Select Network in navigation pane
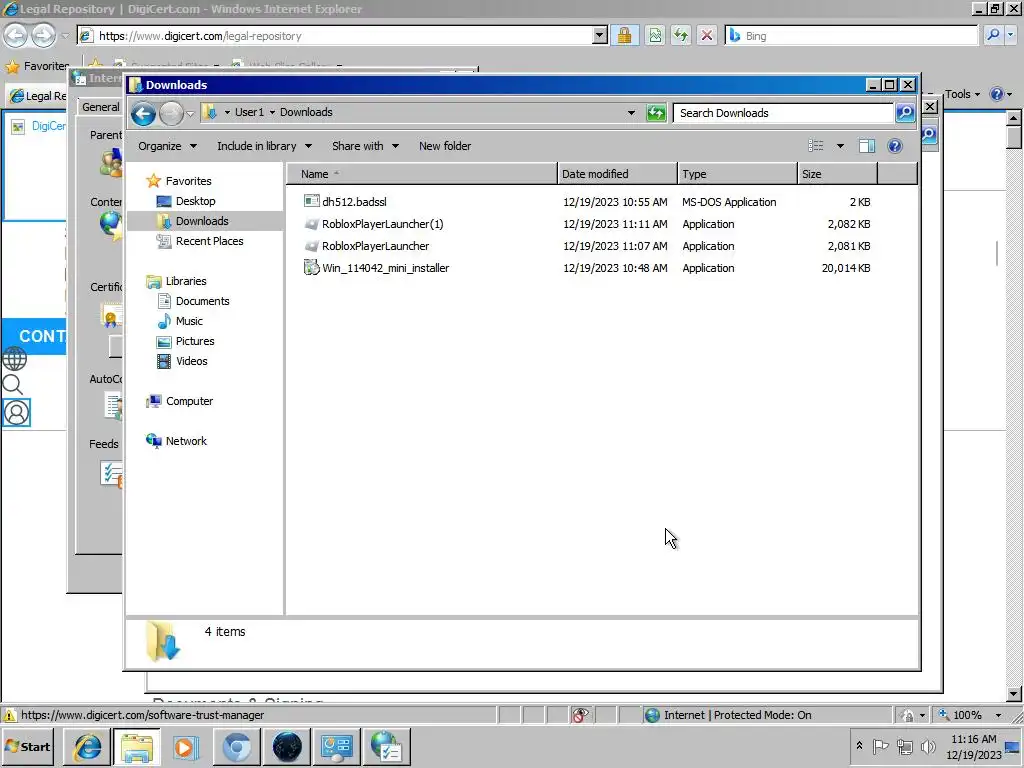This screenshot has height=768, width=1024. (x=185, y=441)
